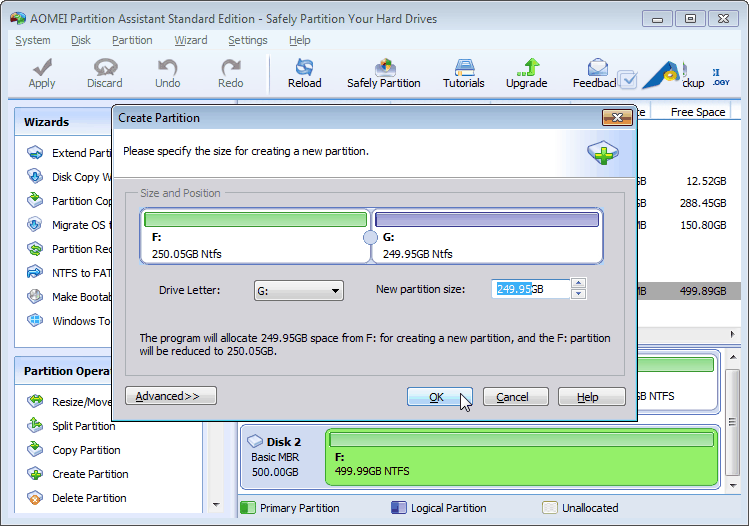The height and width of the screenshot is (526, 749).
Task: Click the 150.80GB free space cell
Action: point(703,225)
